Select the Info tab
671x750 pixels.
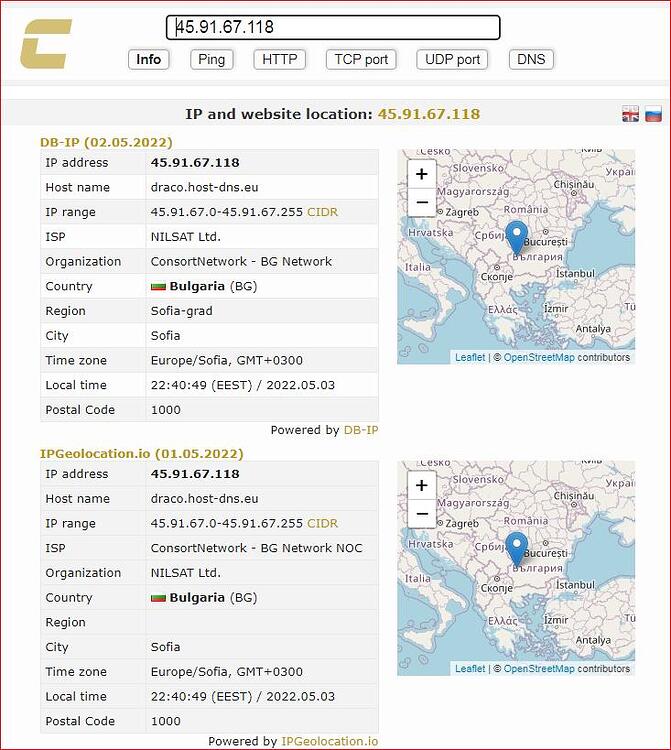pyautogui.click(x=149, y=59)
